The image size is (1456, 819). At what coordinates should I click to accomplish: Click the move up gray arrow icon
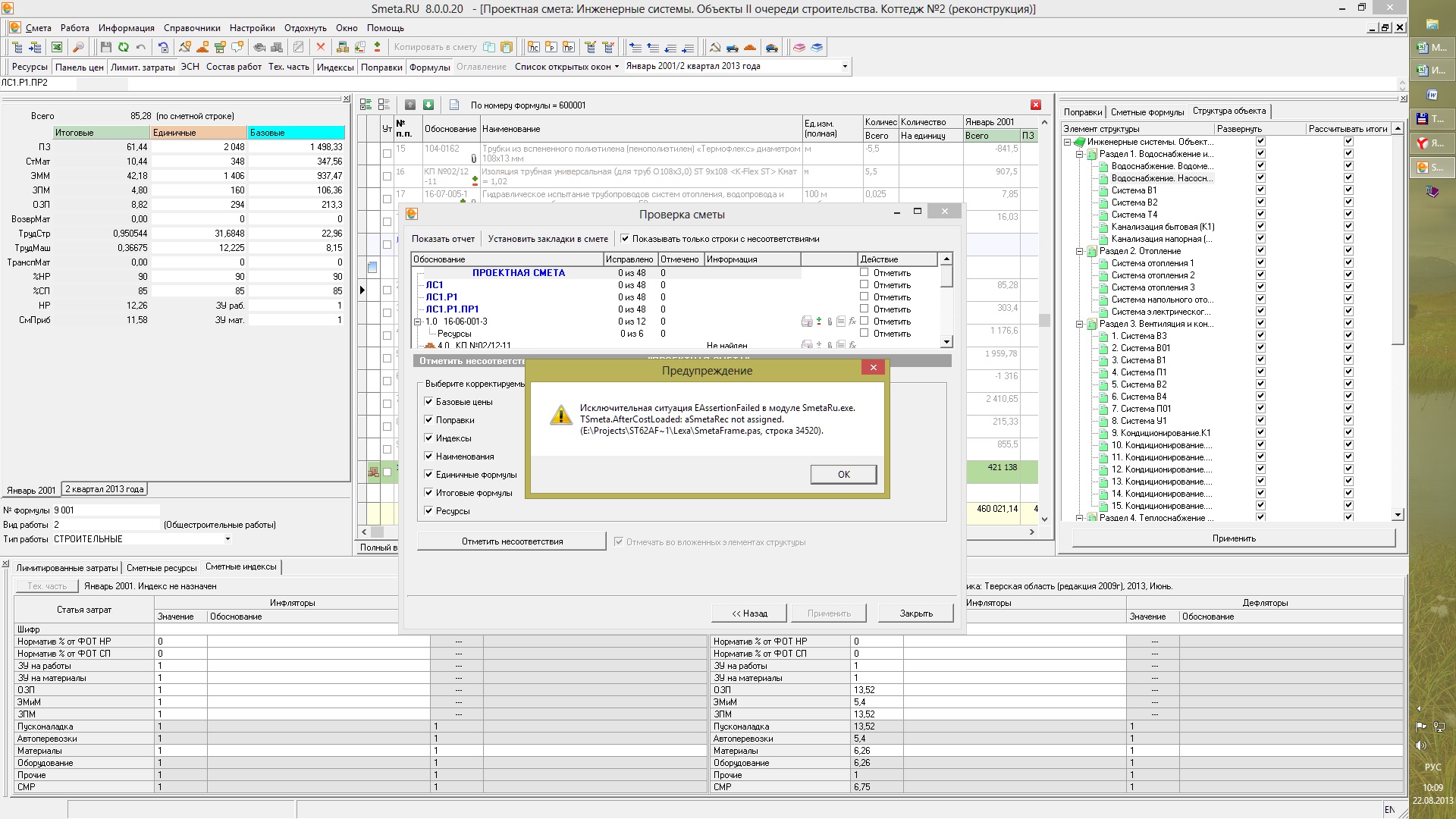(410, 105)
